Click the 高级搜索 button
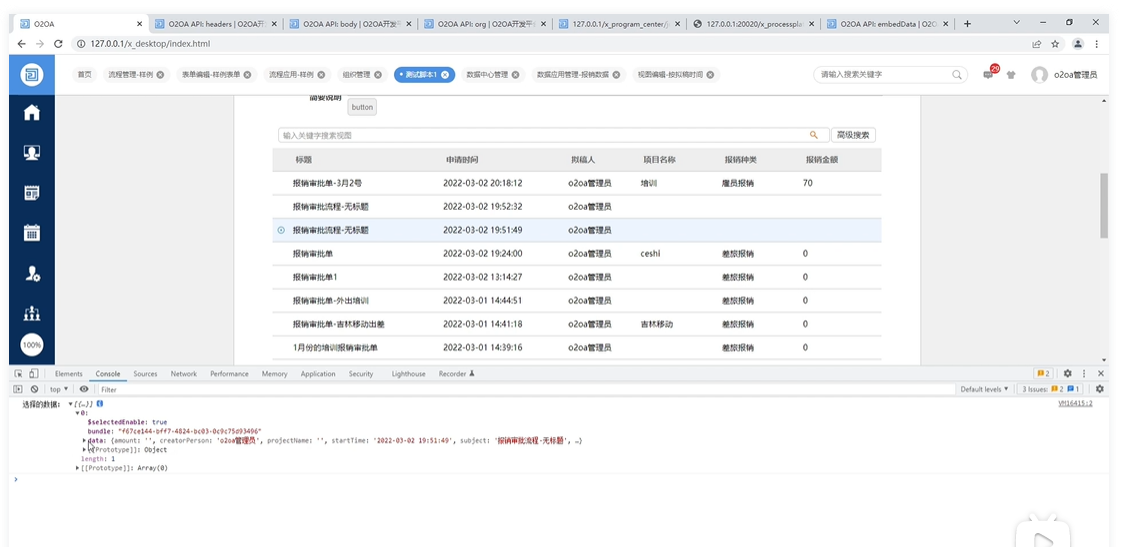Screen dimensions: 1127x547 (x=853, y=135)
